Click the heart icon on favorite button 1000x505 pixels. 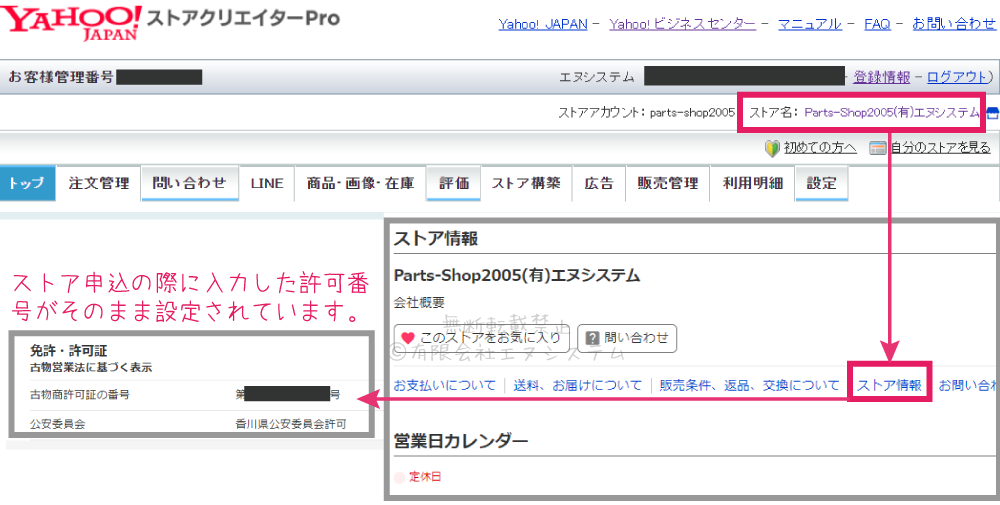click(x=408, y=338)
